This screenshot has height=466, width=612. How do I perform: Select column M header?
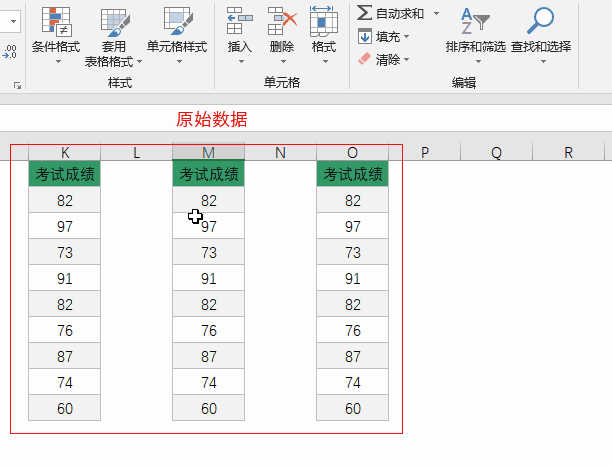(208, 153)
